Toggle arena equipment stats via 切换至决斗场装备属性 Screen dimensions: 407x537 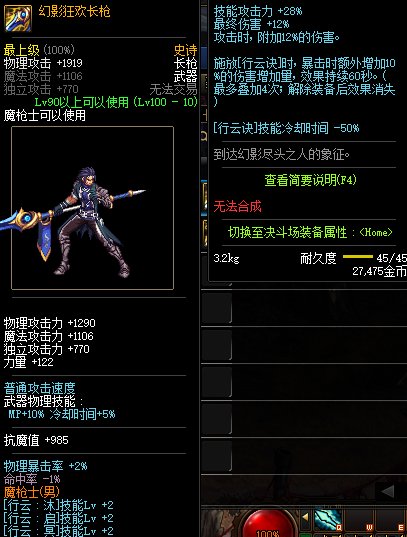310,232
